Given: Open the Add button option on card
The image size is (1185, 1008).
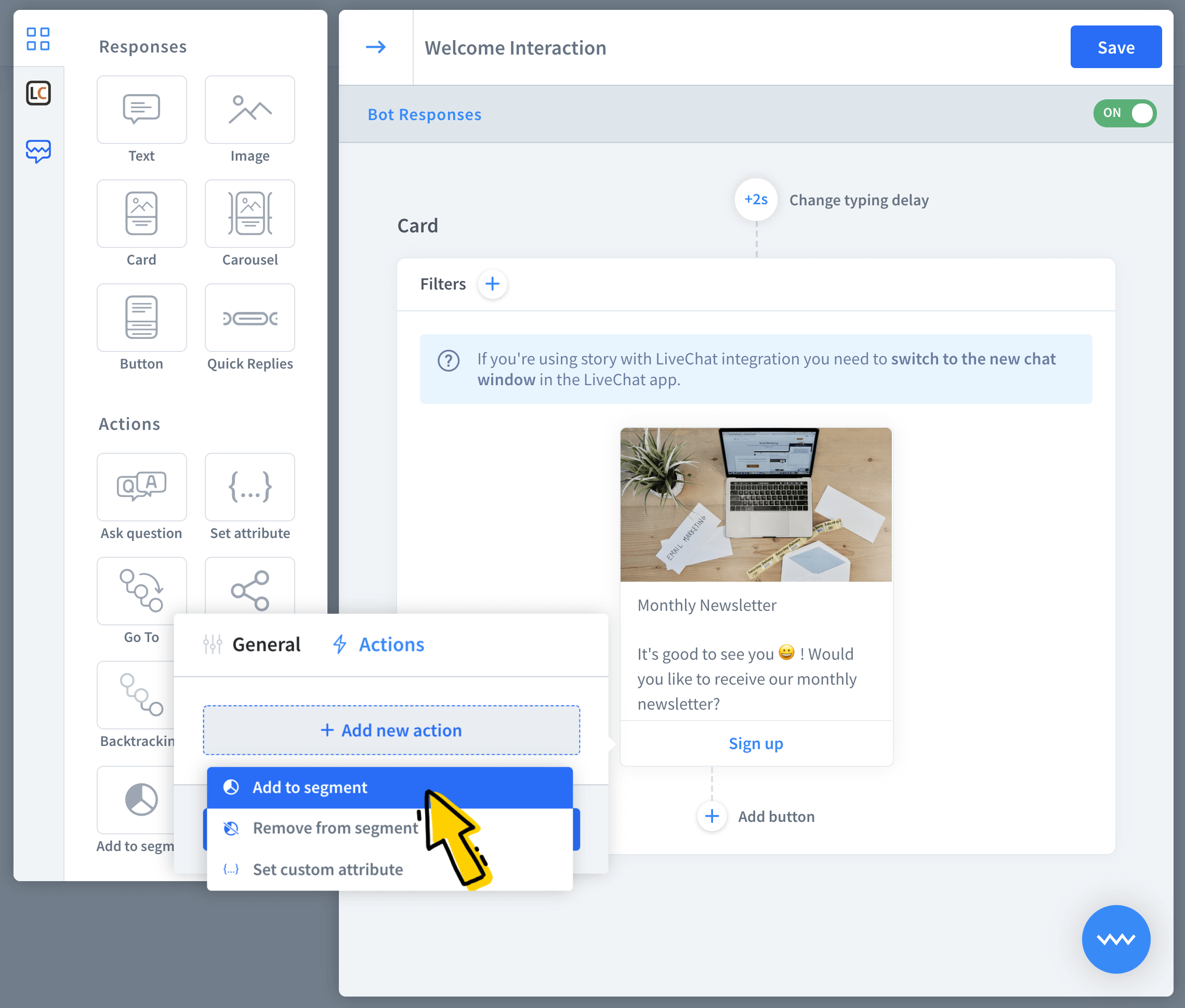Looking at the screenshot, I should [712, 816].
